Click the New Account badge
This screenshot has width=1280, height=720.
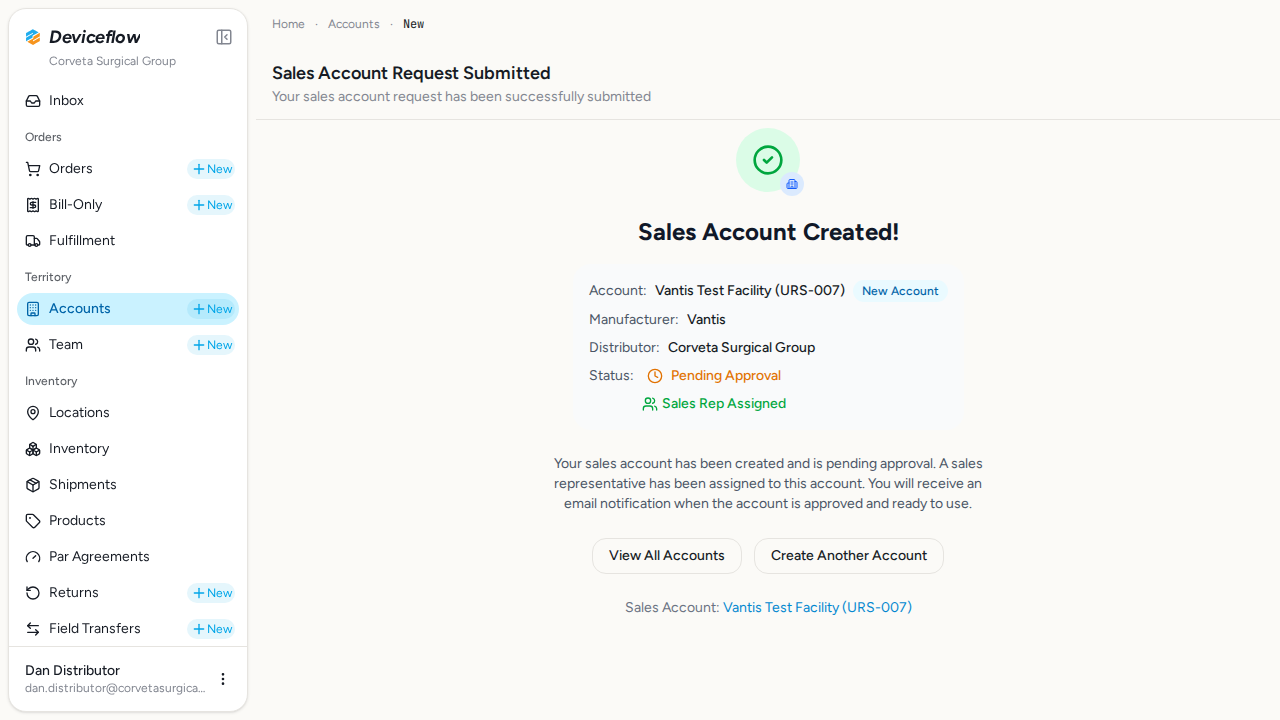[x=900, y=291]
